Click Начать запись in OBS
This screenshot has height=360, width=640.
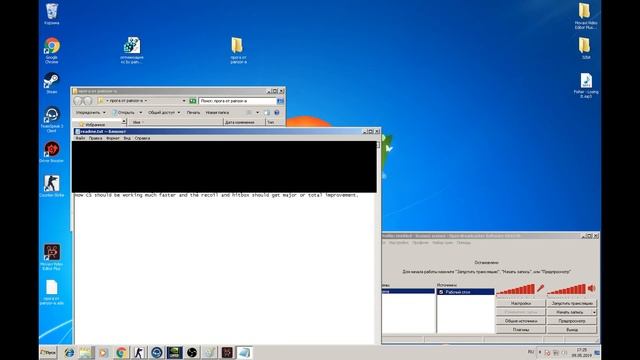point(569,312)
